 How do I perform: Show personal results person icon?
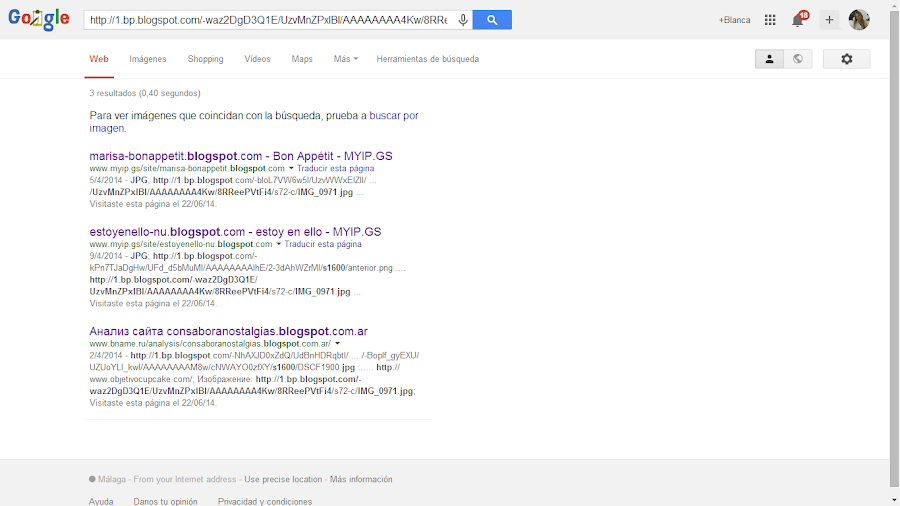769,59
